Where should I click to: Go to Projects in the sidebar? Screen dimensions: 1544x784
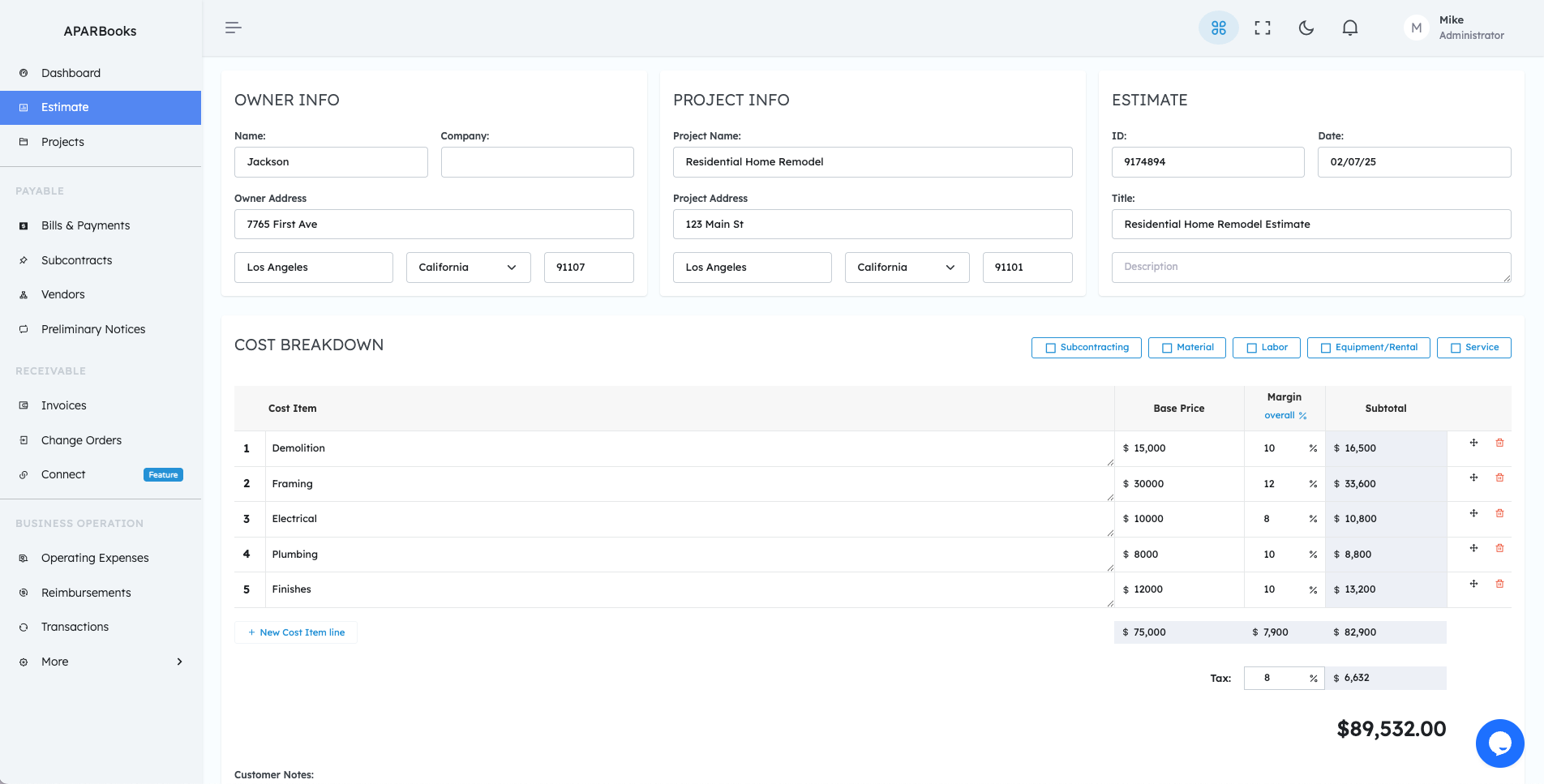coord(62,142)
